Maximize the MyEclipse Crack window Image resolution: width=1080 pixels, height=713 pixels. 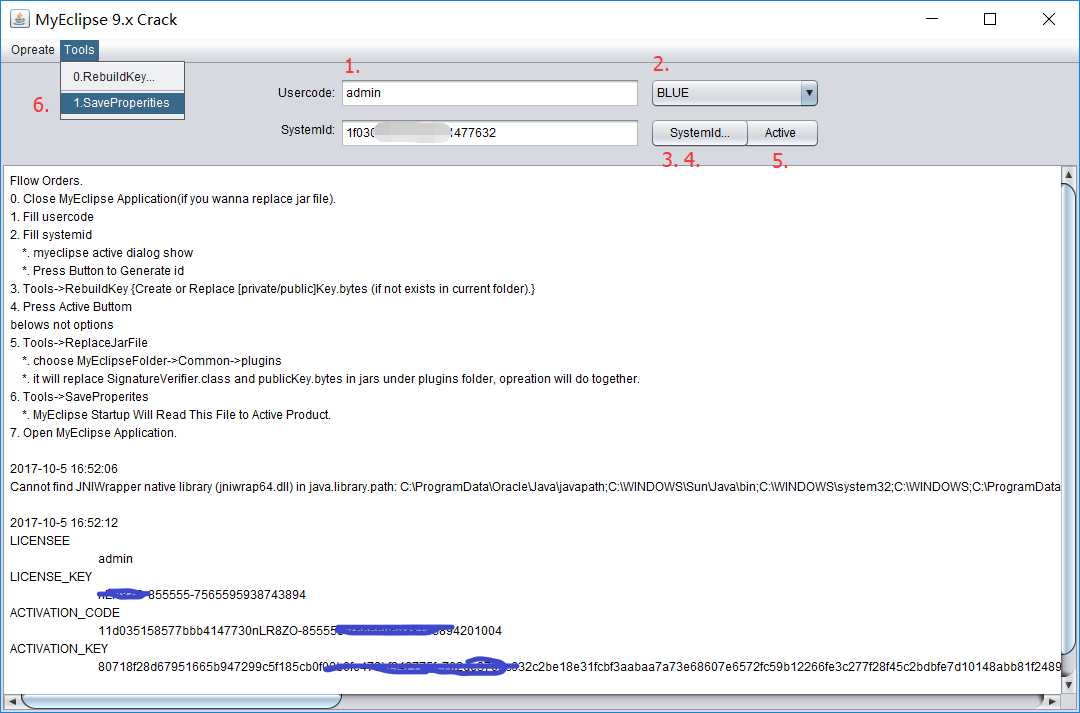tap(990, 19)
